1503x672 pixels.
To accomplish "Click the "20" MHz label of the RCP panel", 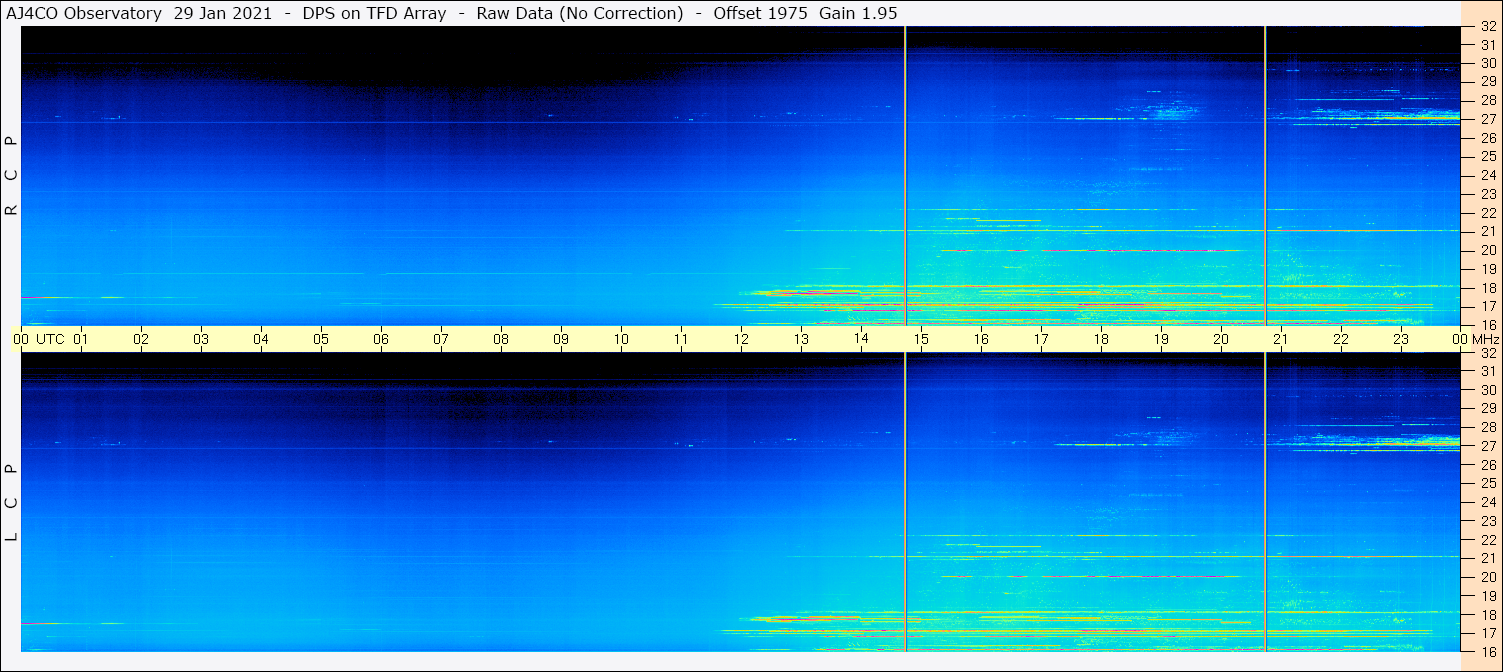I will pos(1488,250).
